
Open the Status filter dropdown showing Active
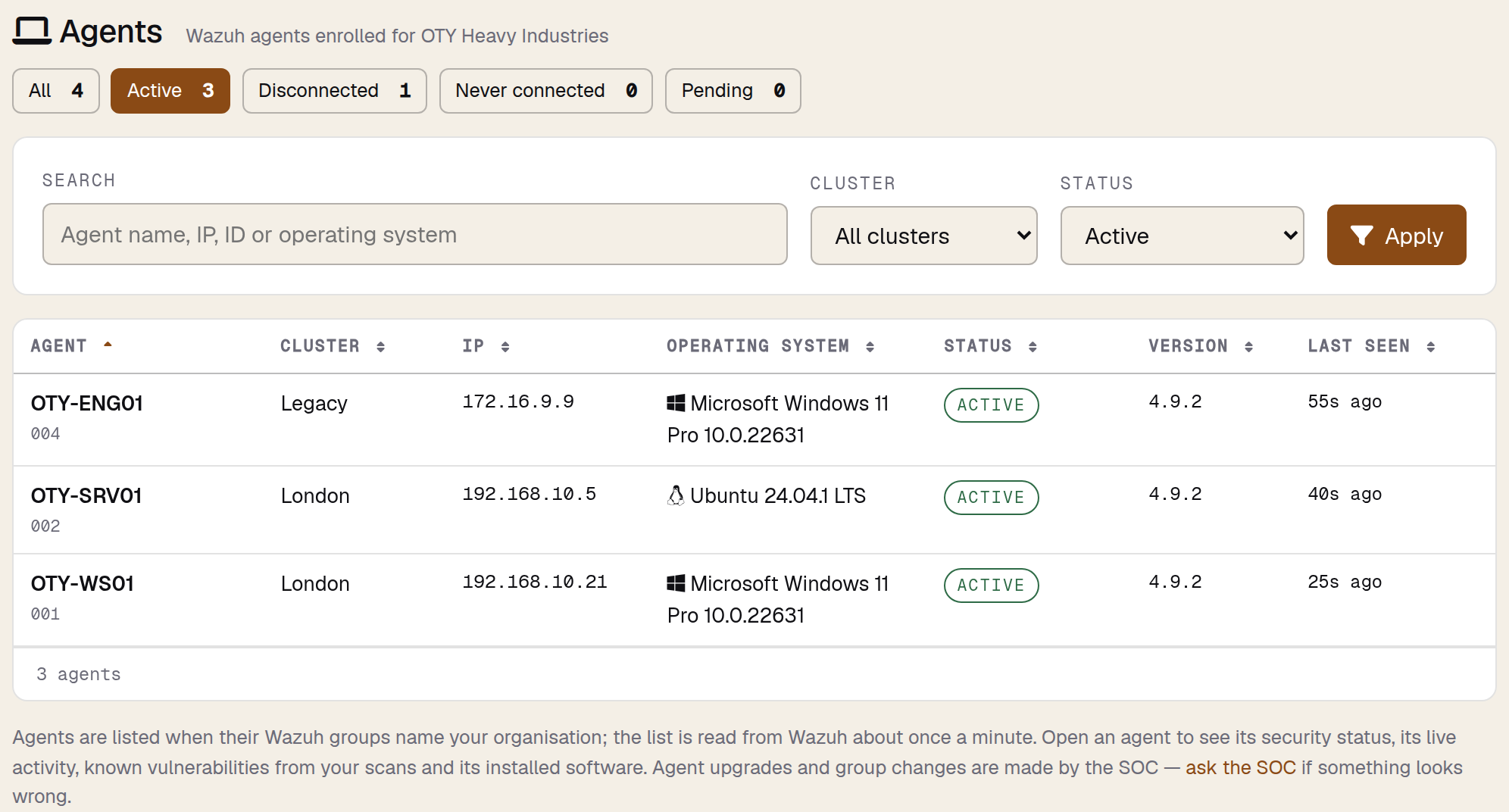pos(1182,236)
